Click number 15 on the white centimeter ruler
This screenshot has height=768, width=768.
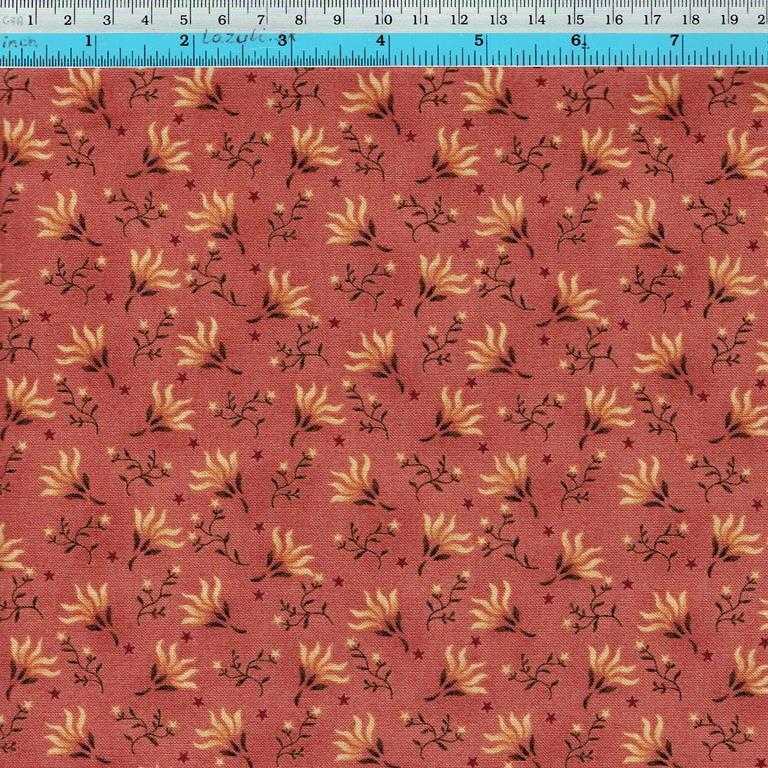(576, 20)
